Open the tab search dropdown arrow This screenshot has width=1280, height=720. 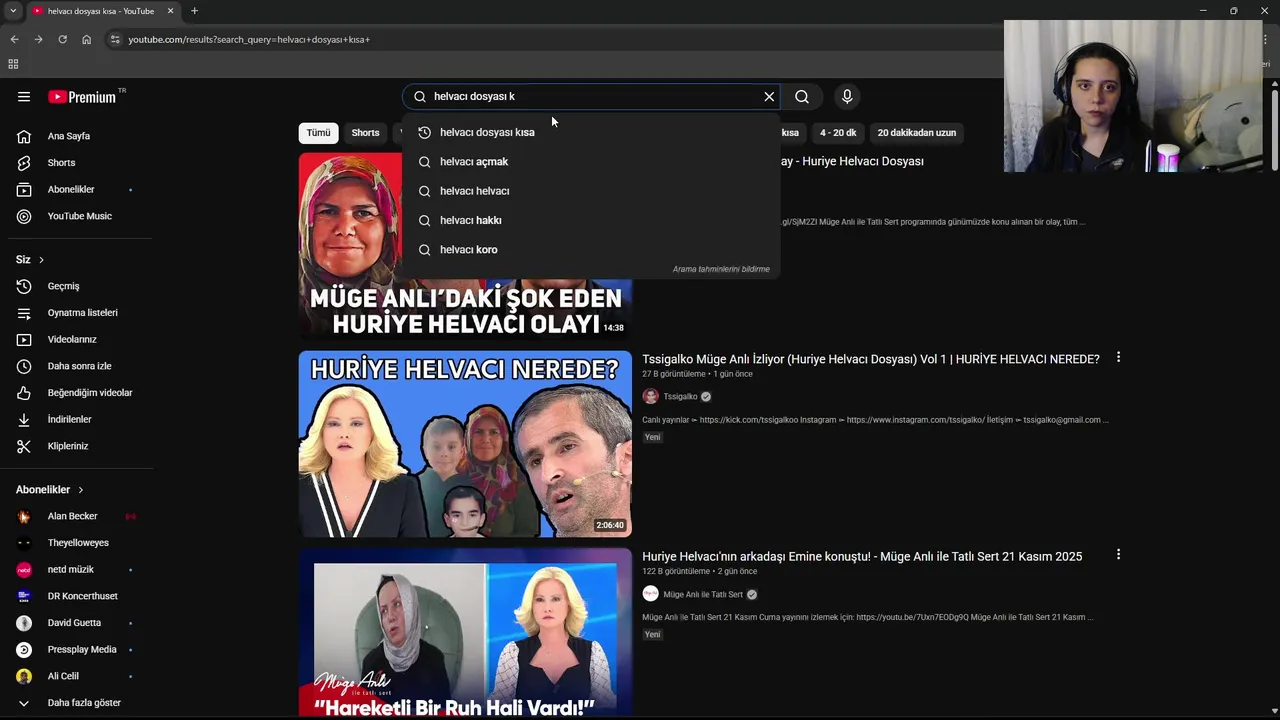point(13,11)
